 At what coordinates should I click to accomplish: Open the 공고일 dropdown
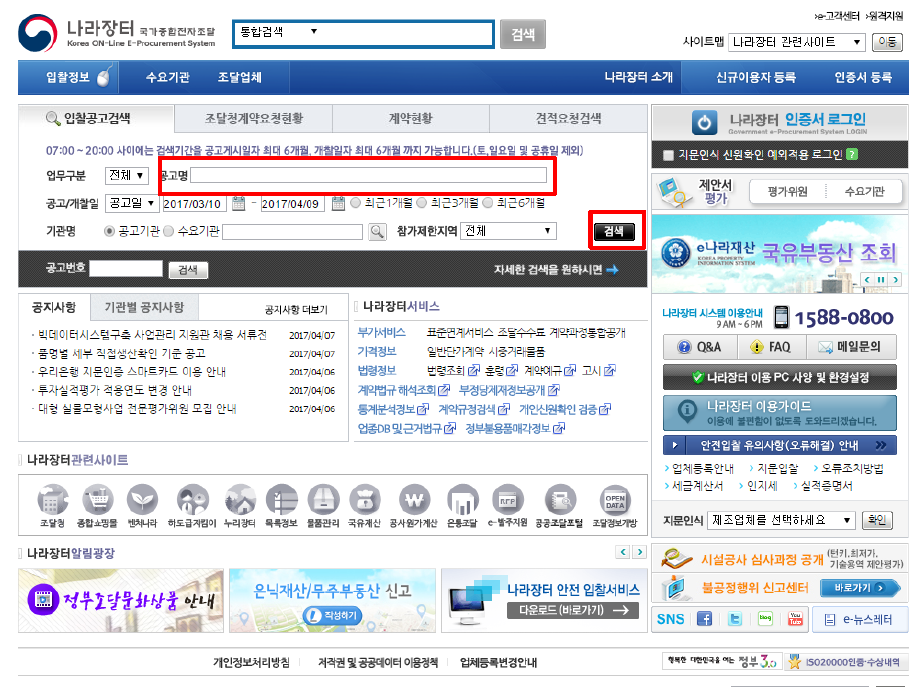tap(132, 203)
